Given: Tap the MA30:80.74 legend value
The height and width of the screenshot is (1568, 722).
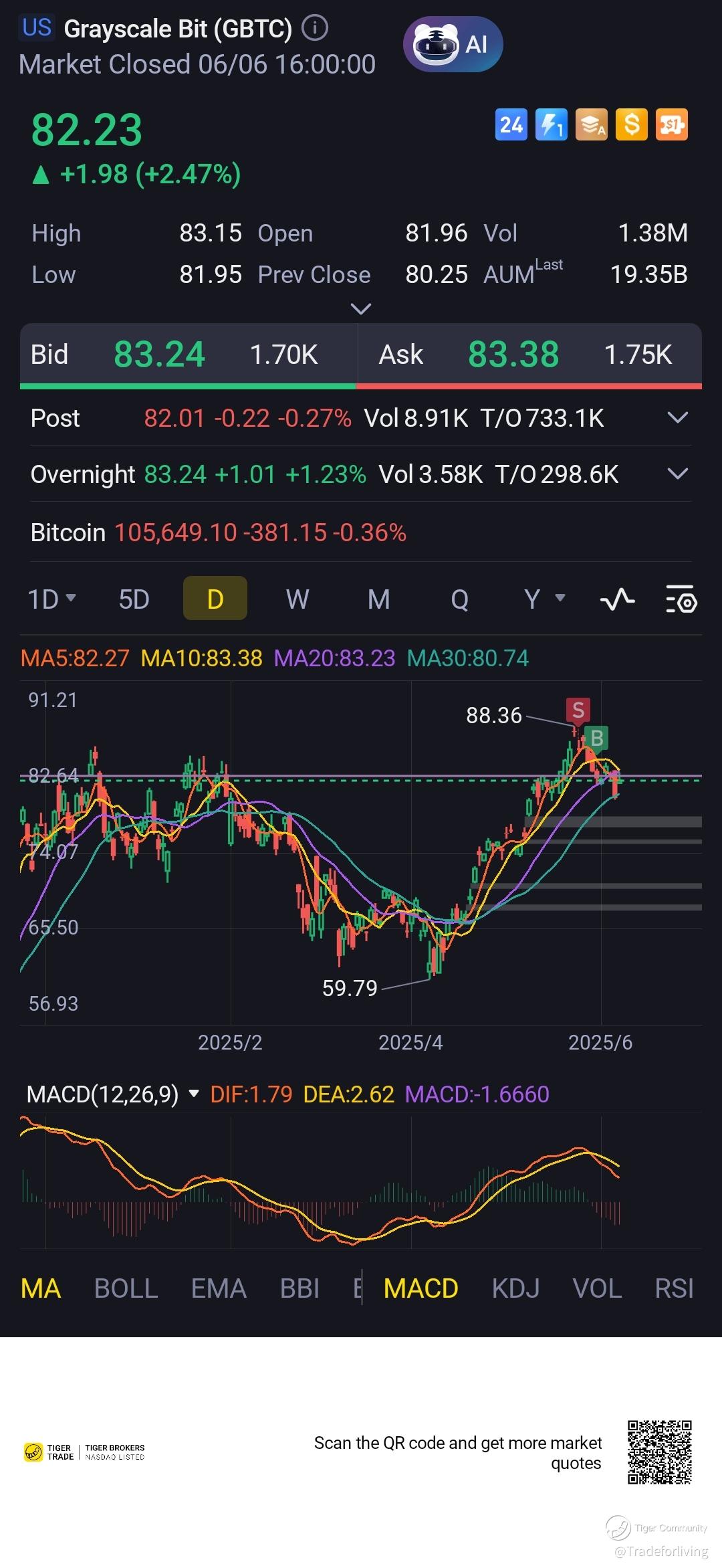Looking at the screenshot, I should point(468,658).
